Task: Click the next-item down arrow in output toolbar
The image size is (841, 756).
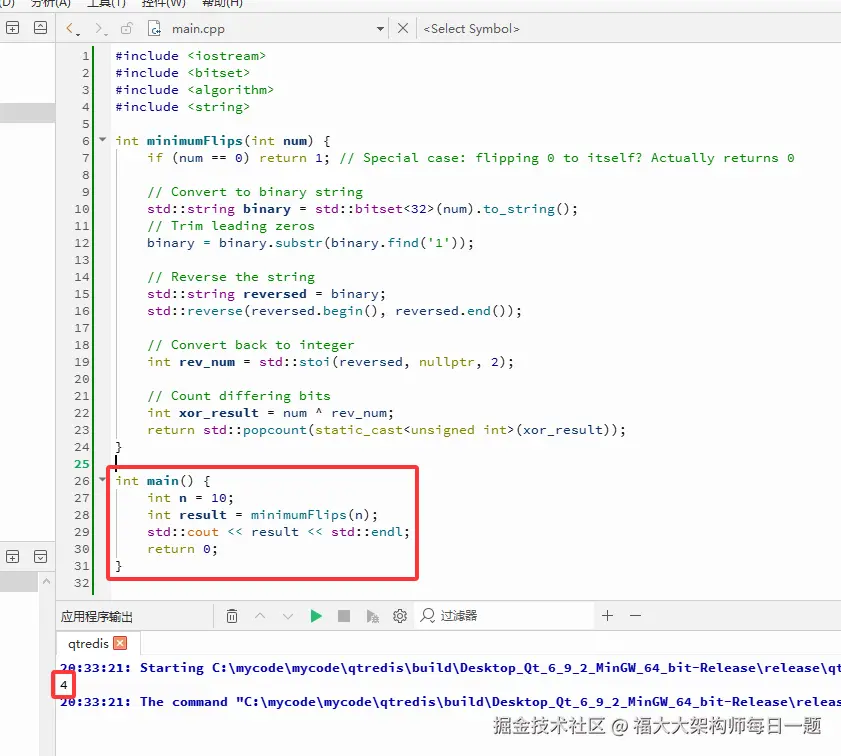Action: pos(288,616)
